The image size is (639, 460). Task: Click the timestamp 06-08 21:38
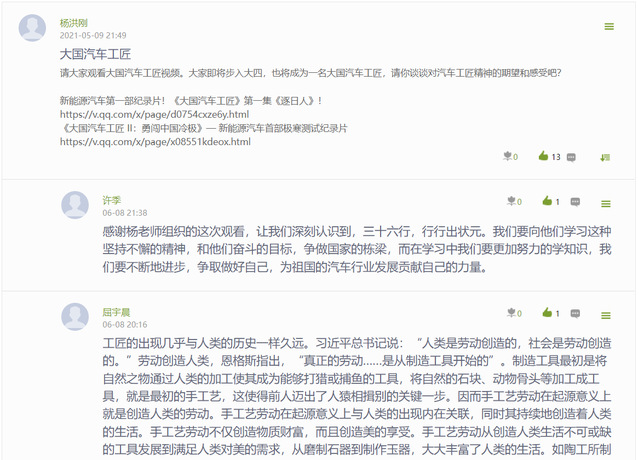[x=125, y=213]
